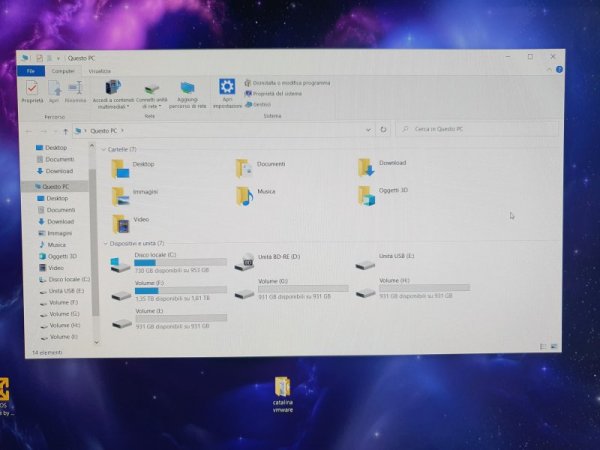Select Unità USB (E:) in navigation pane
The image size is (600, 450).
(62, 291)
